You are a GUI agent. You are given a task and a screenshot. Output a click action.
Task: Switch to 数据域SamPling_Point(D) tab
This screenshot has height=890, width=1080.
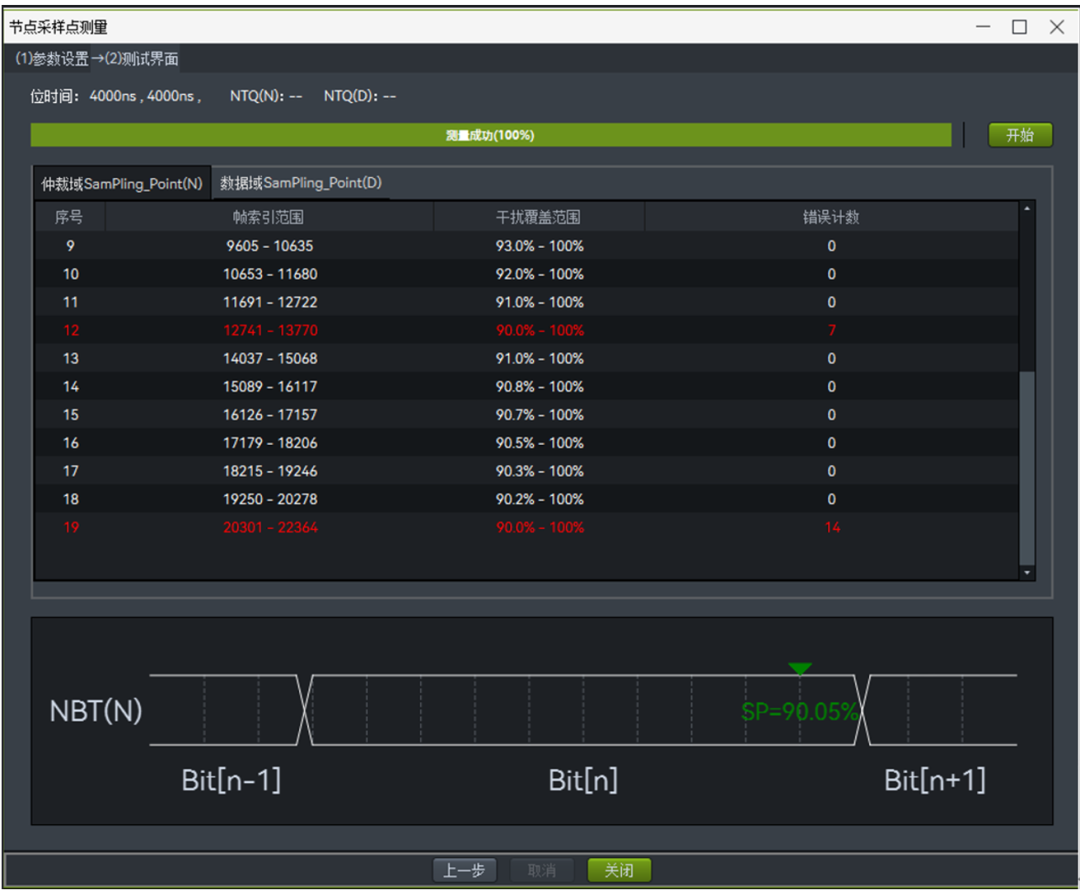click(x=300, y=183)
